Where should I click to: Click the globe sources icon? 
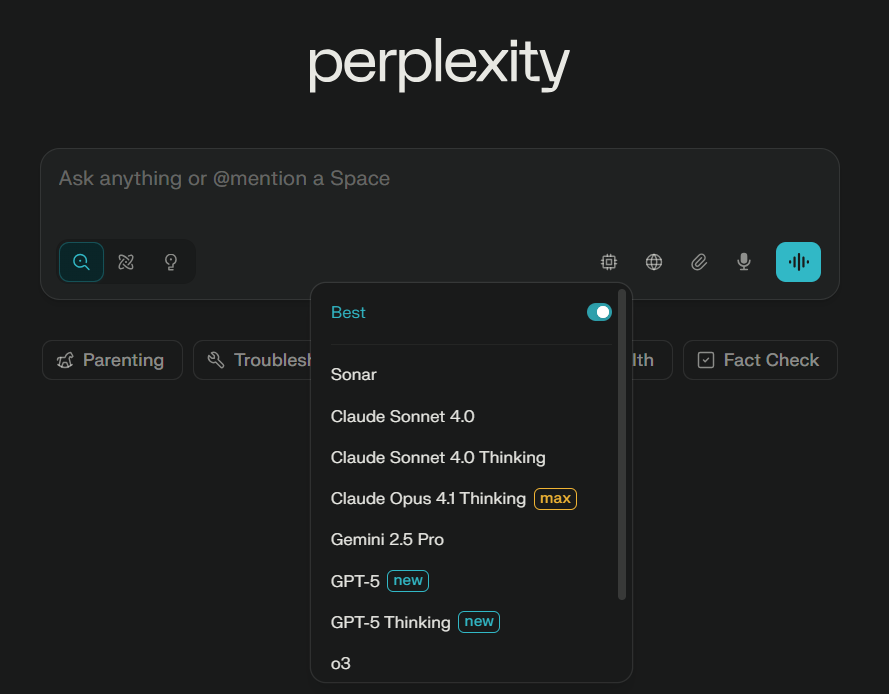coord(654,262)
